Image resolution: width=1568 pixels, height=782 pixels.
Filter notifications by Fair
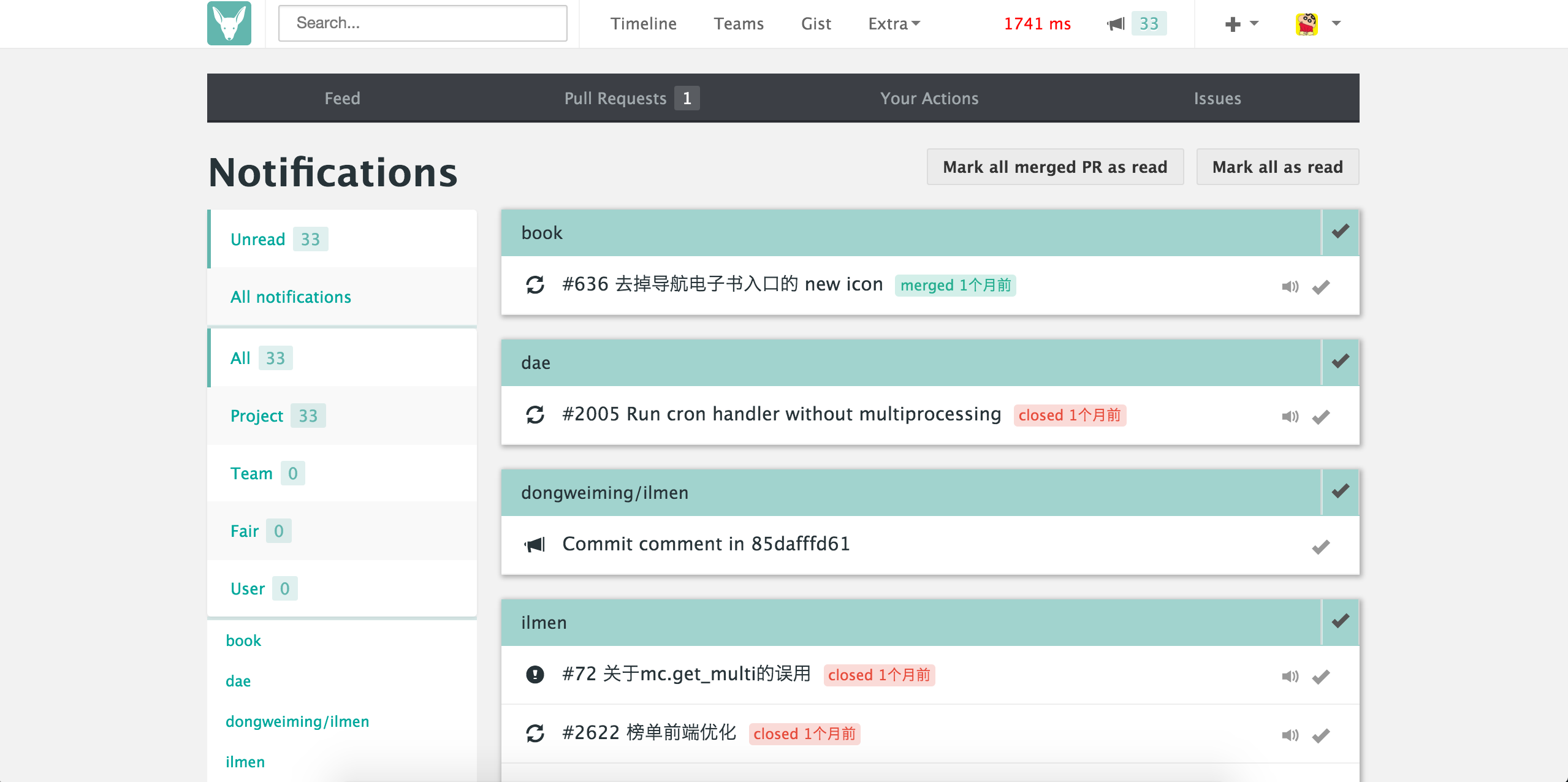pos(342,531)
